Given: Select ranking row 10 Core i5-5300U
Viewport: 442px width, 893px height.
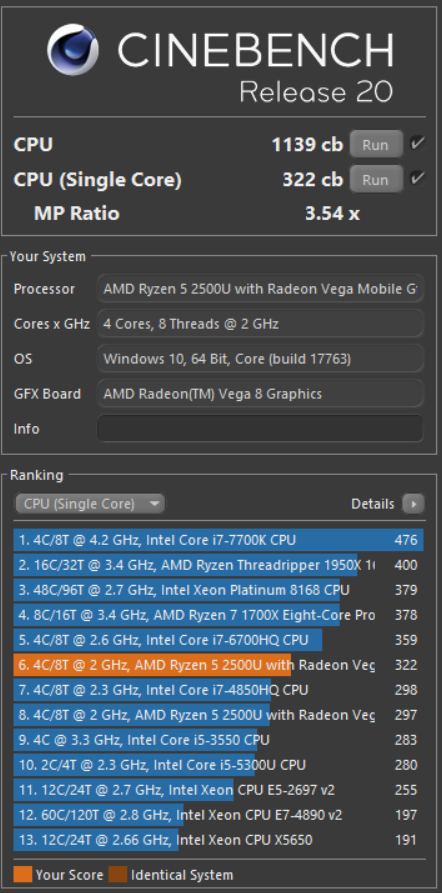Looking at the screenshot, I should (219, 765).
